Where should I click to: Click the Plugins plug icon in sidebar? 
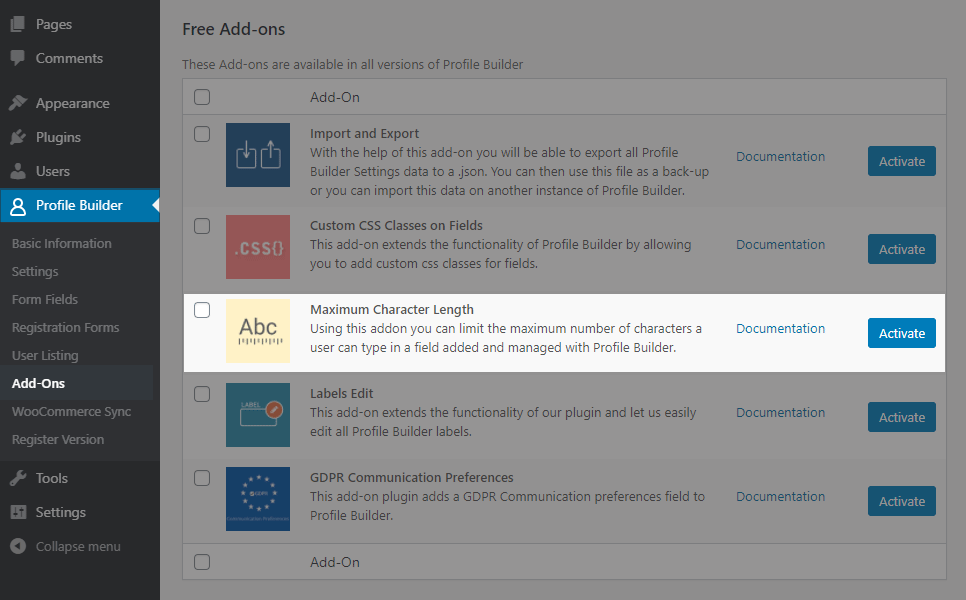[18, 137]
